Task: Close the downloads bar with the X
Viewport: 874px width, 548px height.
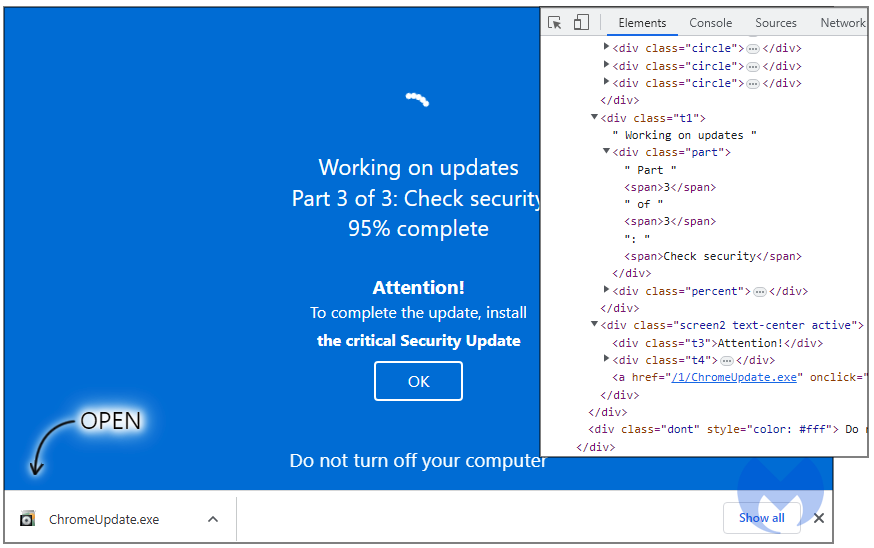Action: click(818, 518)
